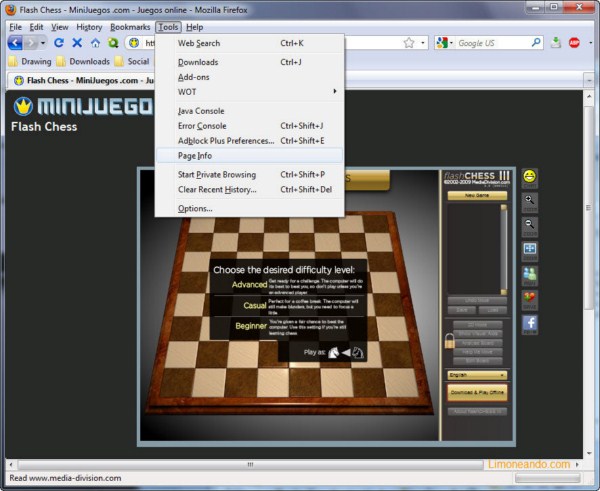Open the Help menu
This screenshot has height=491, width=600.
[x=194, y=27]
